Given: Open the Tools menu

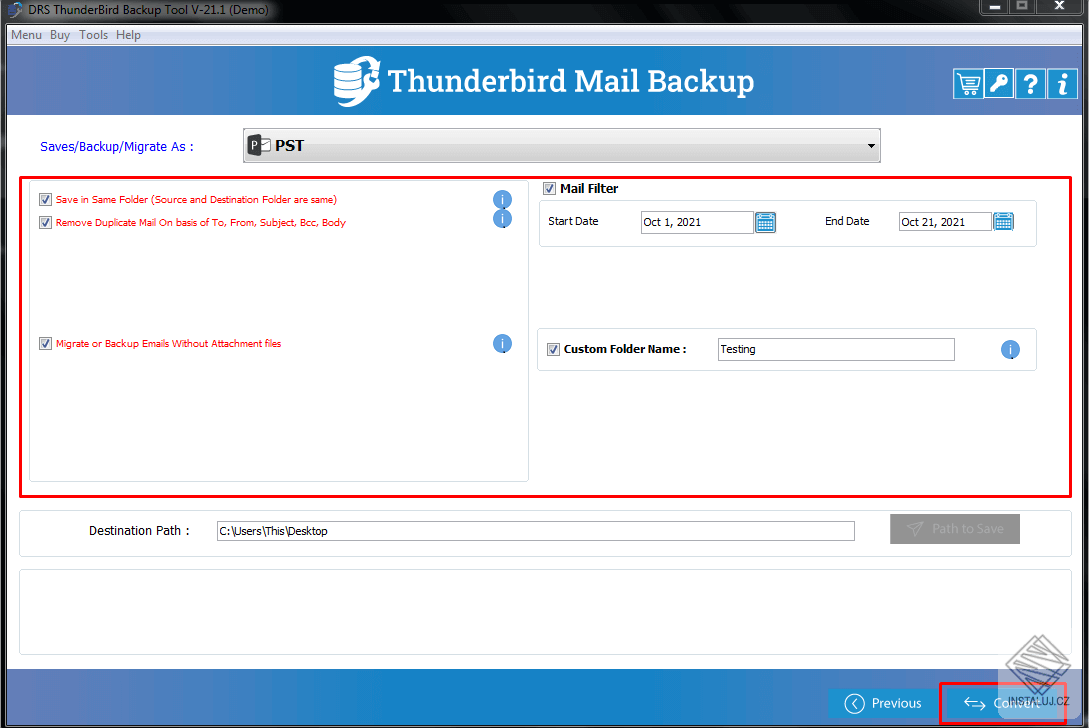Looking at the screenshot, I should (x=93, y=35).
